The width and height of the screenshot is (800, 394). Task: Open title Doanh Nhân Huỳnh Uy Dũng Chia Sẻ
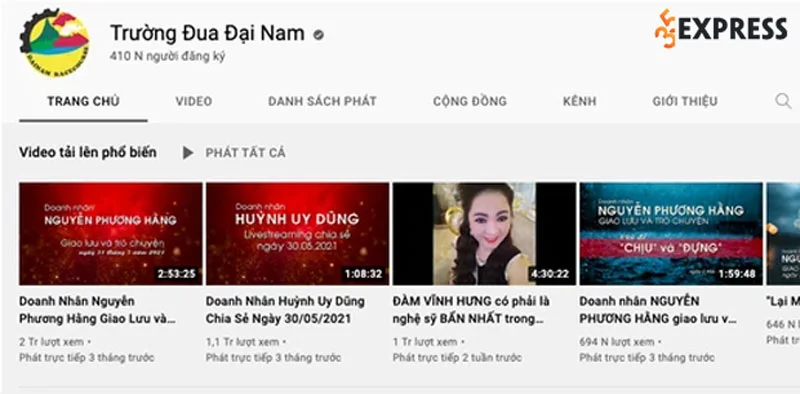tap(285, 310)
